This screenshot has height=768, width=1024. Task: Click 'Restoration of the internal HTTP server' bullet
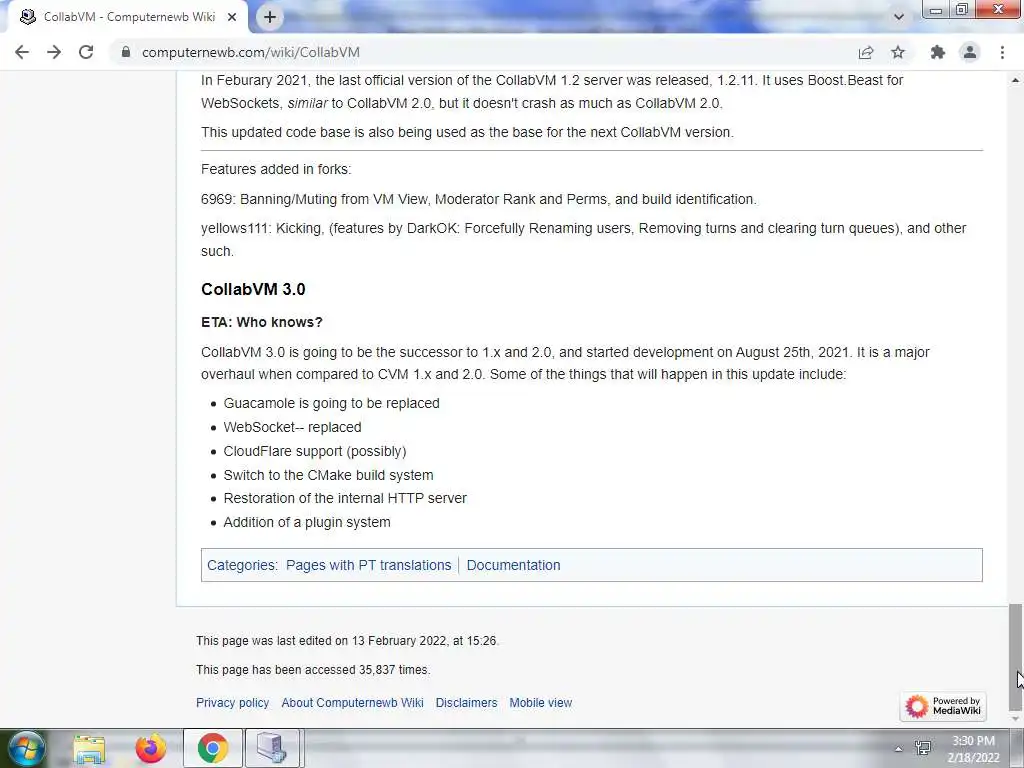pos(345,498)
